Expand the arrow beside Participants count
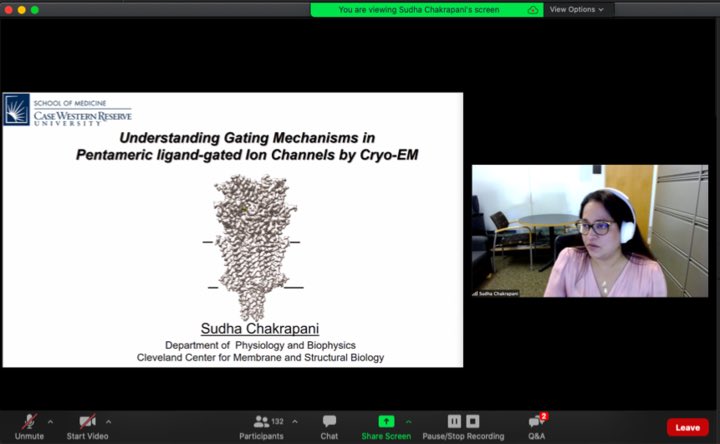The height and width of the screenshot is (444, 720). coord(295,422)
